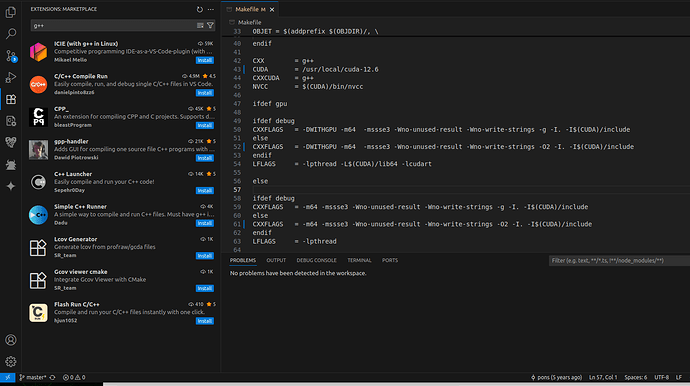Screen dimensions: 690x386
Task: Click the Simple C++ Runner extension icon
Action: [x=38, y=215]
